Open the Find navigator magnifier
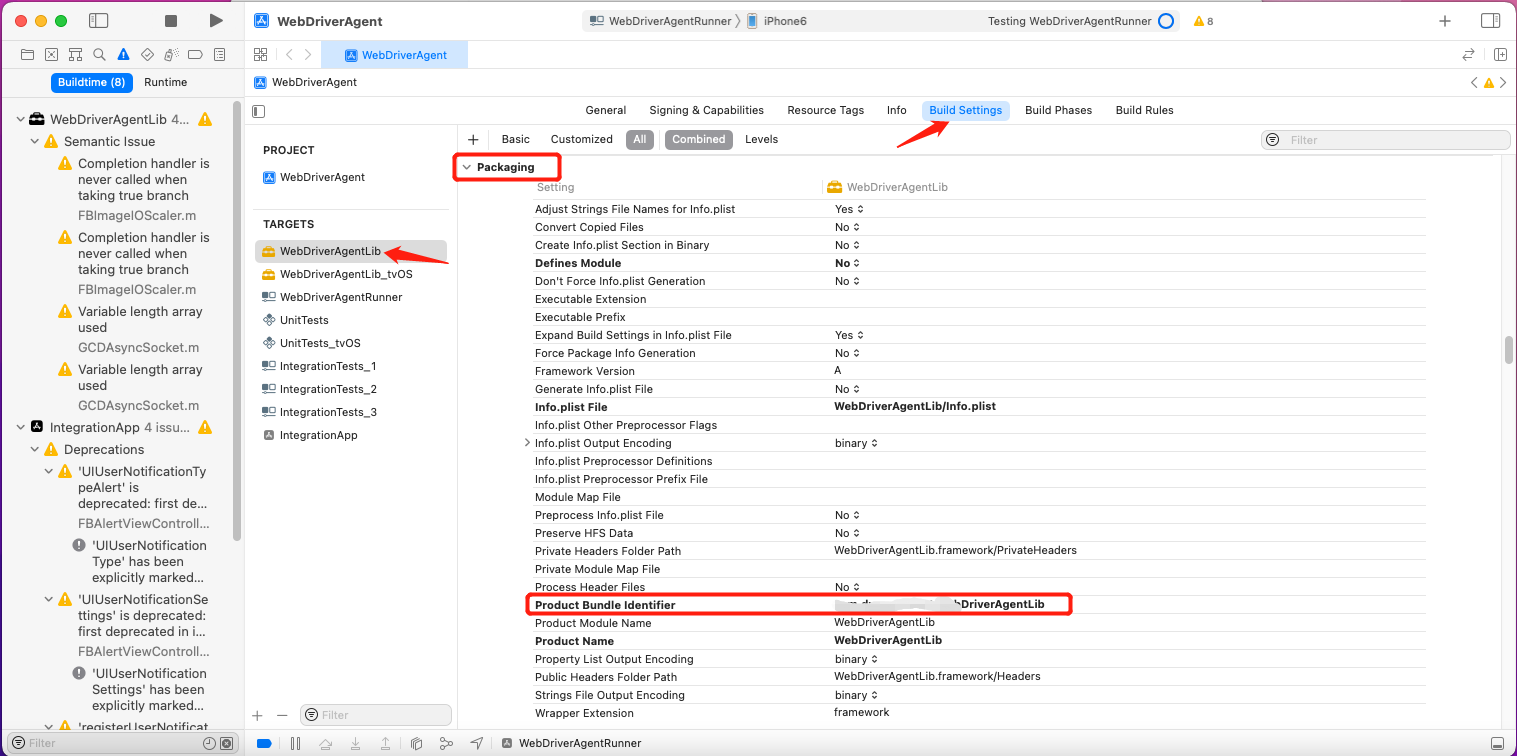Screen dimensions: 1517x756 [x=99, y=55]
